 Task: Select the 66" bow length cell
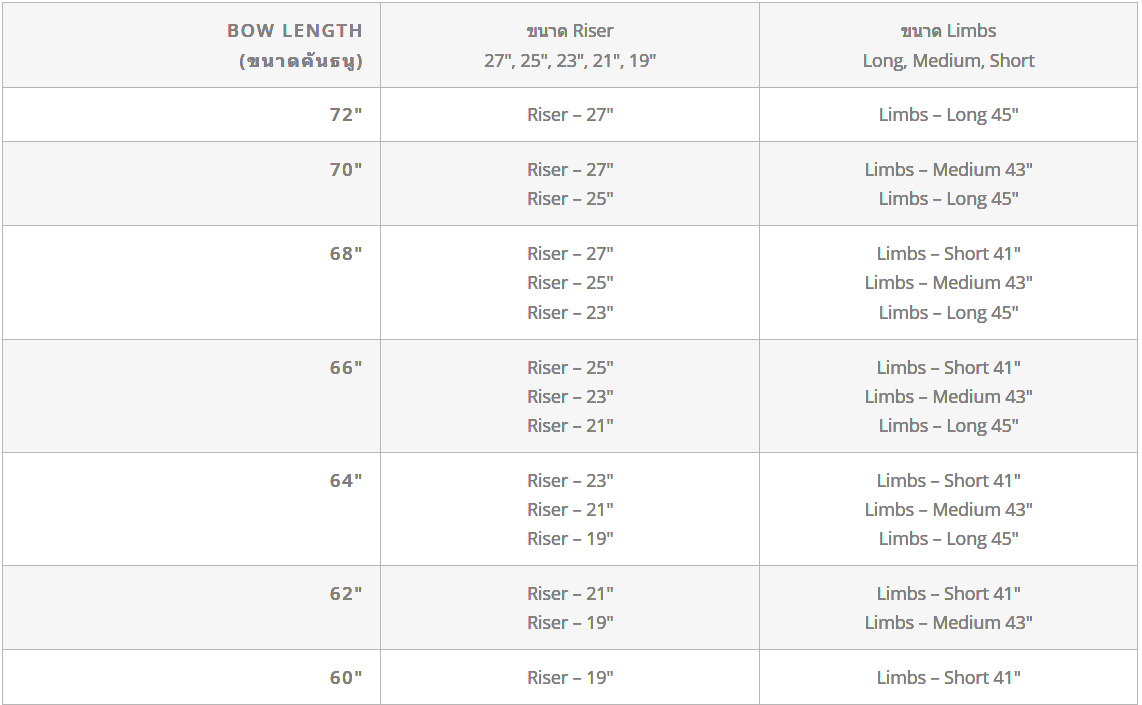coord(346,368)
